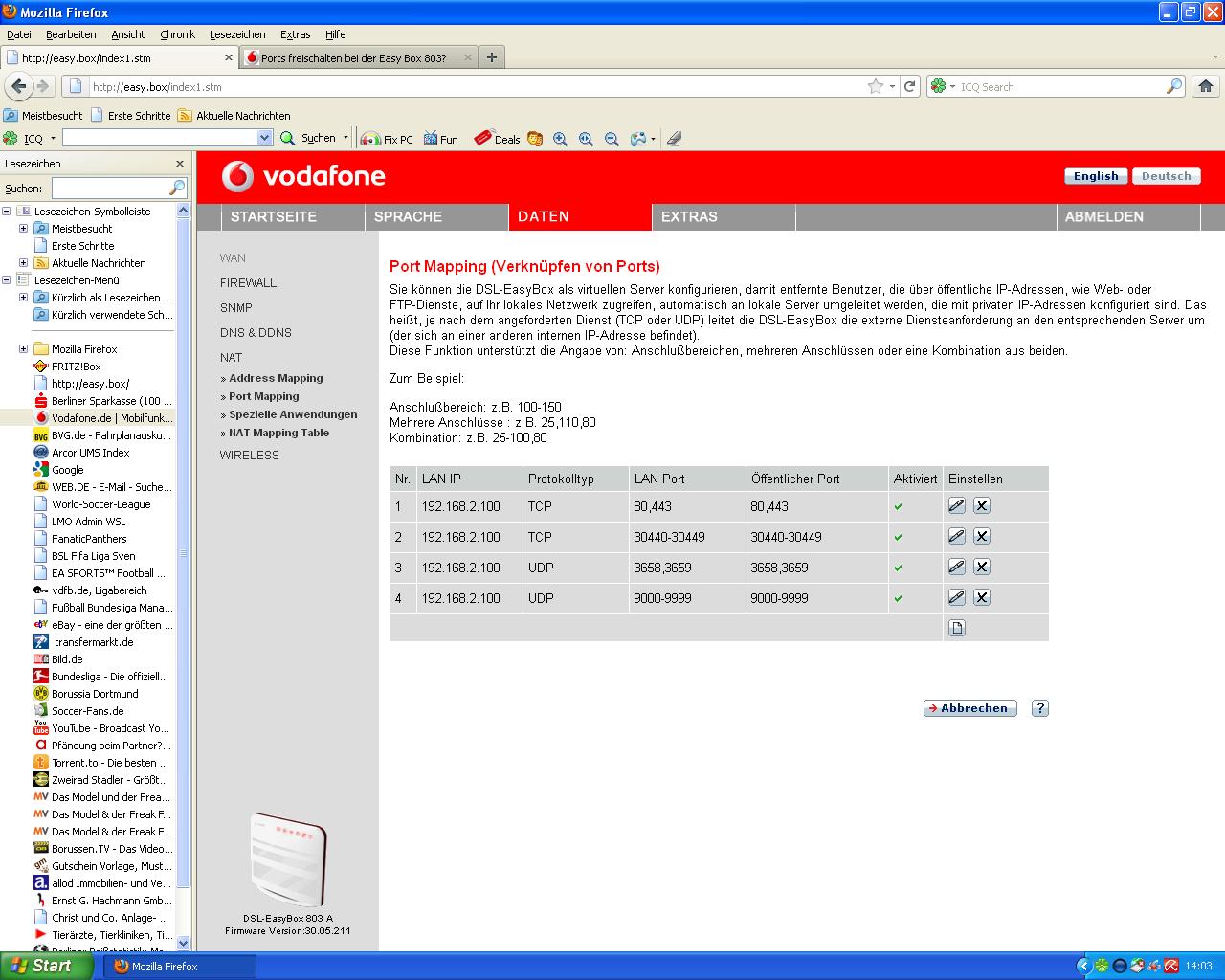Edit UDP rule for ports 9000-9999
Image resolution: width=1225 pixels, height=980 pixels.
[x=956, y=598]
